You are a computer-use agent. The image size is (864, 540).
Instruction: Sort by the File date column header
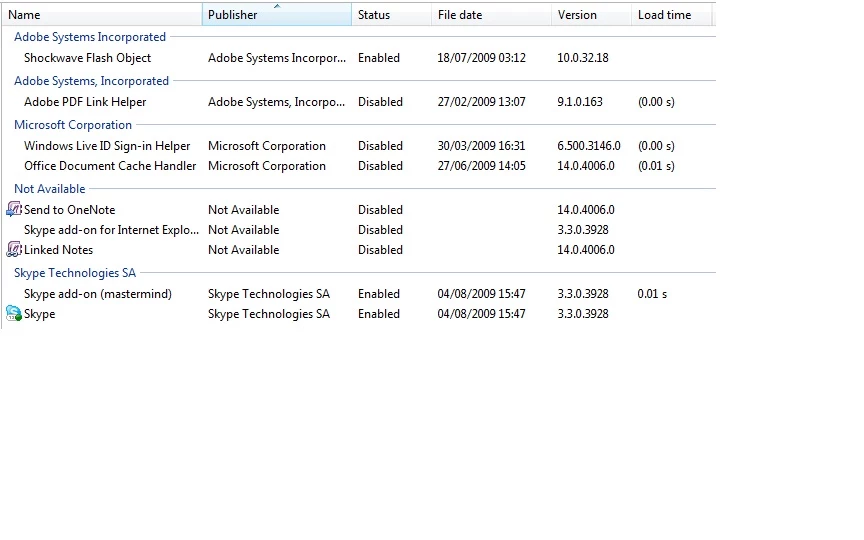pos(491,15)
